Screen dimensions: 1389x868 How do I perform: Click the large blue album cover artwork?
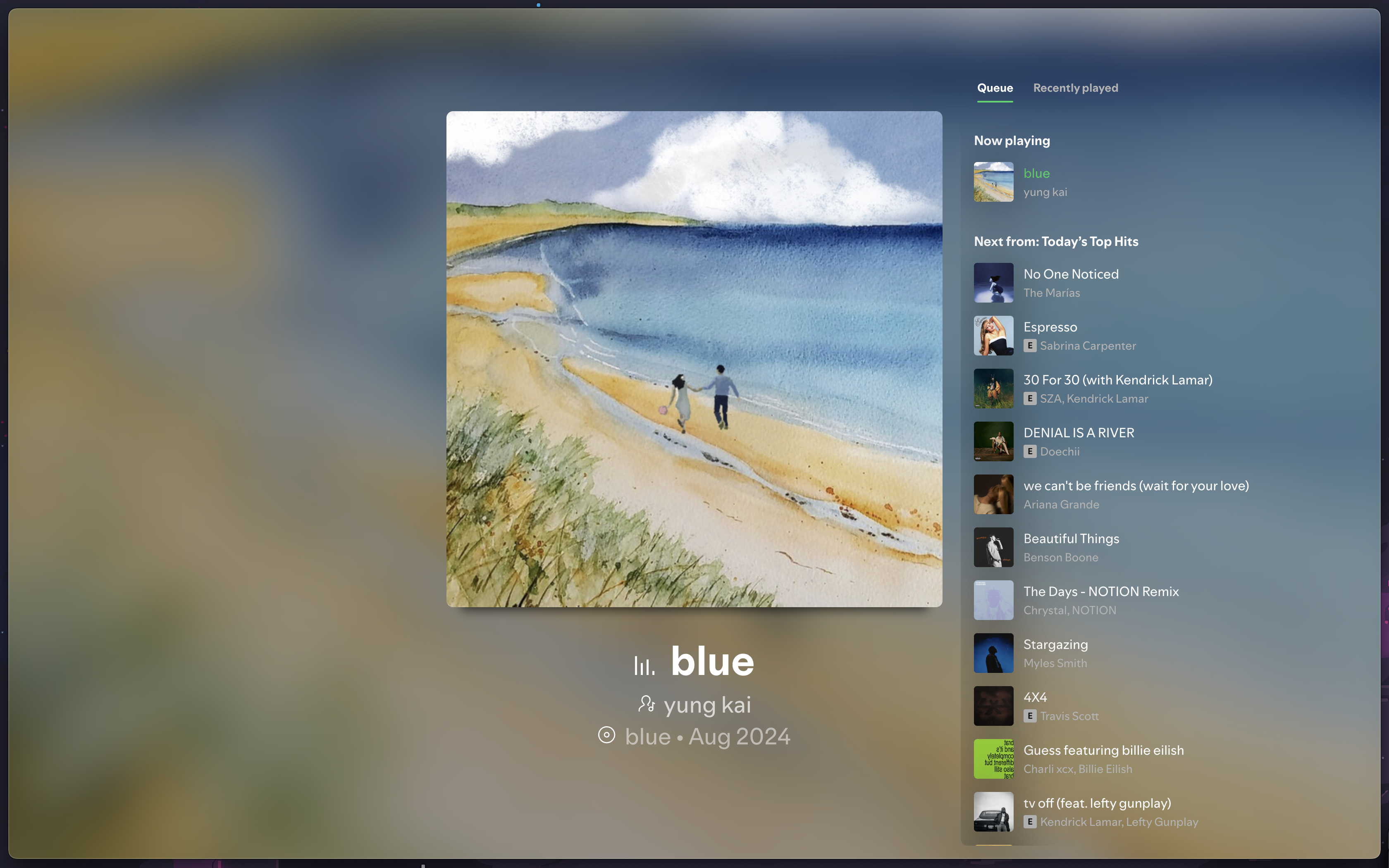tap(694, 359)
